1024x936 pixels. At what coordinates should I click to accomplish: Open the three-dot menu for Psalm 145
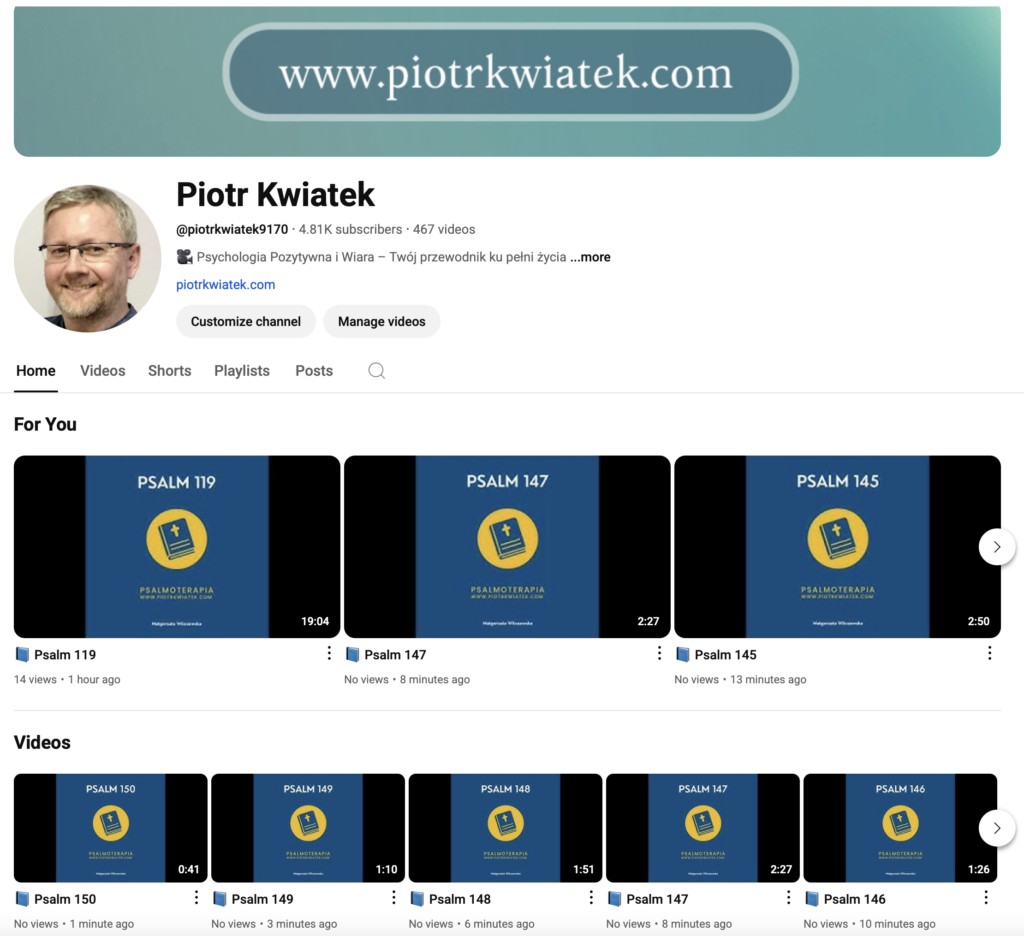point(989,653)
